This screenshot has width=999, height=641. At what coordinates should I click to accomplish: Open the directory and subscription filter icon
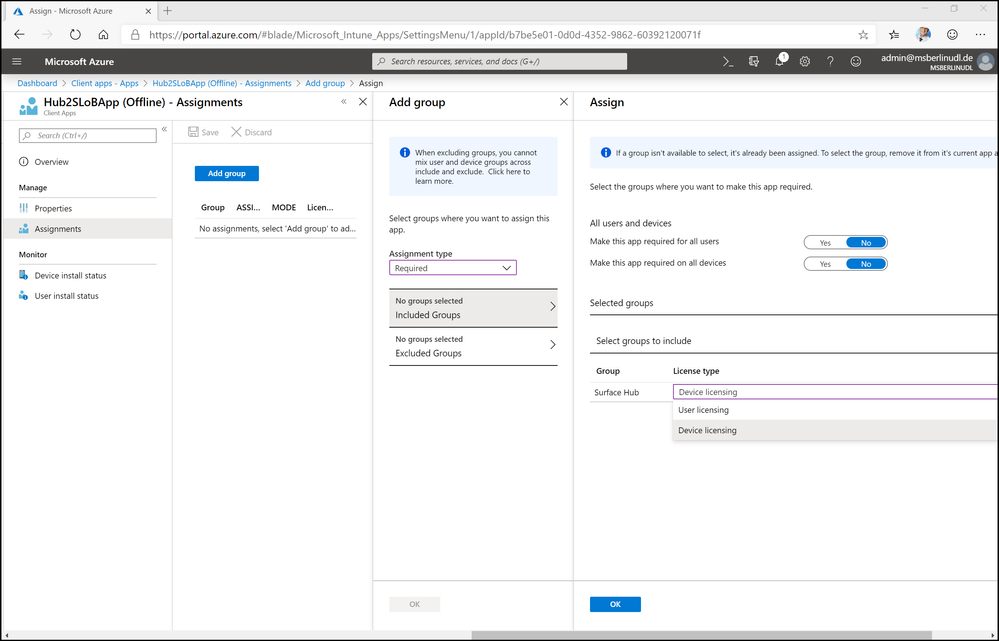coord(754,61)
